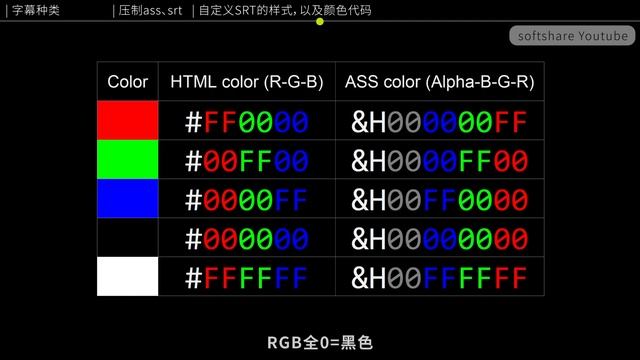640x360 pixels.
Task: Click the &H00FFFFFF ASS code
Action: [x=440, y=278]
